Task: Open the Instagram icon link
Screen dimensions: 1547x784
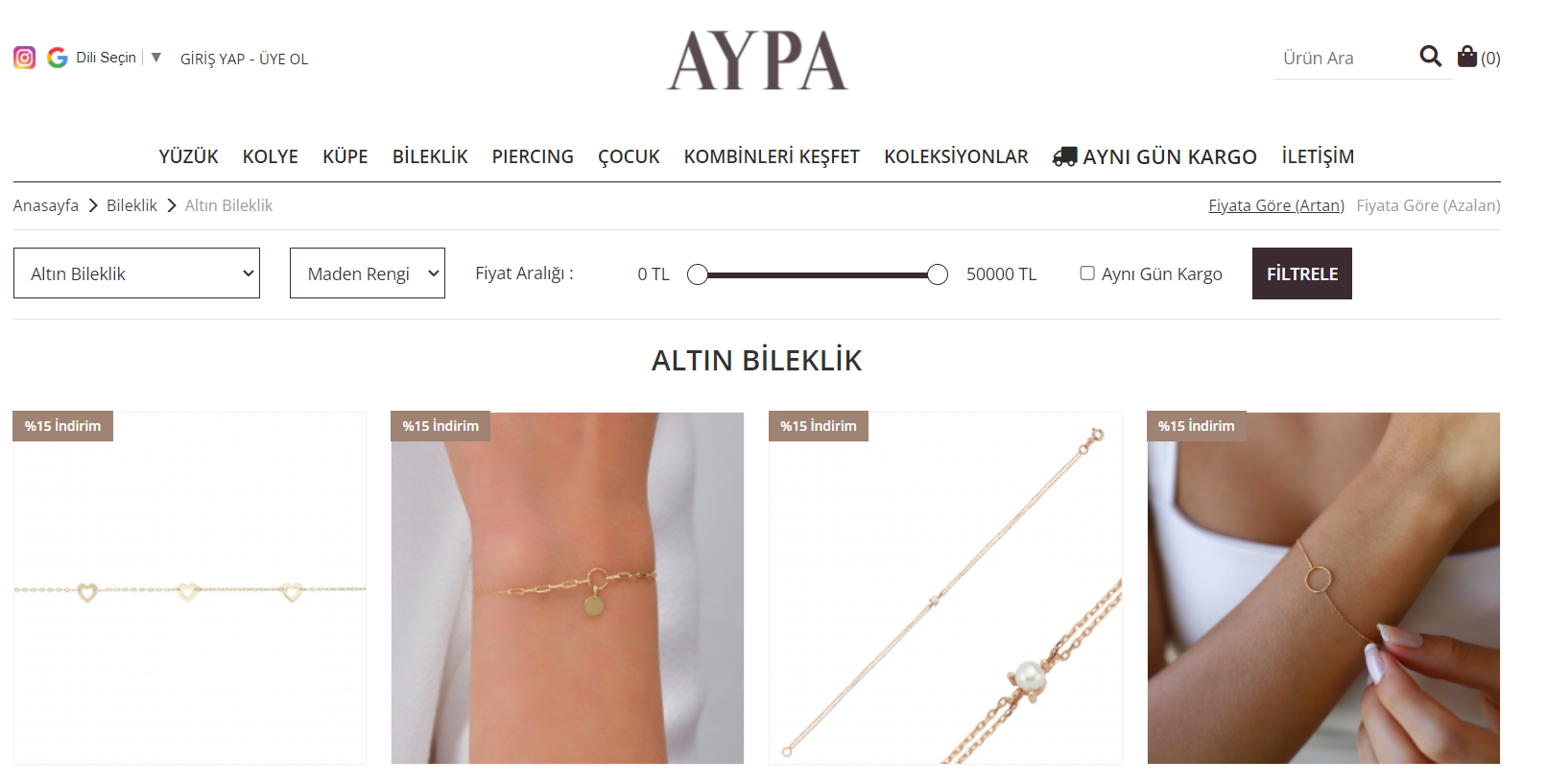Action: 24,58
